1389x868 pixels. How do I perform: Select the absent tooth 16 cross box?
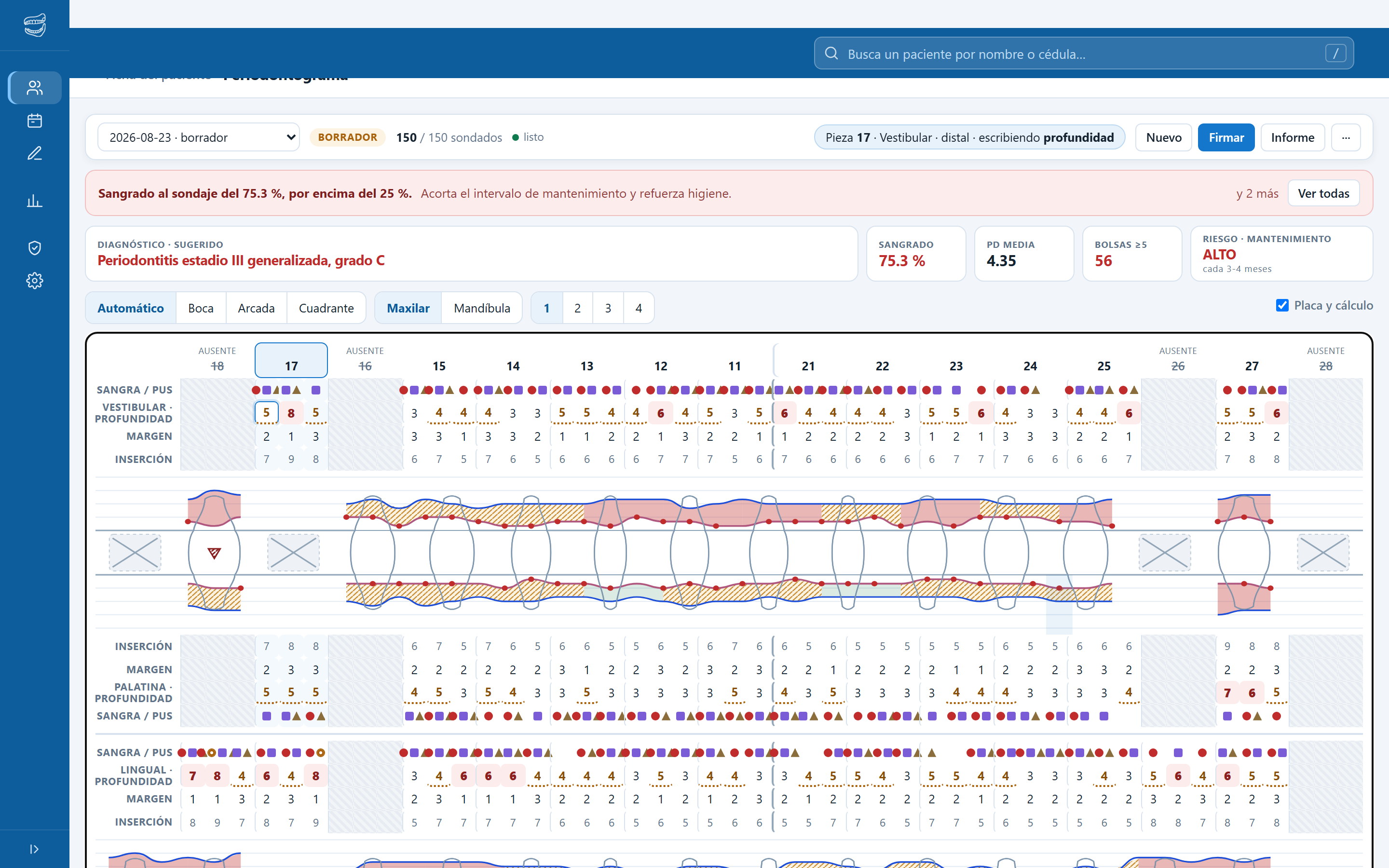click(293, 553)
